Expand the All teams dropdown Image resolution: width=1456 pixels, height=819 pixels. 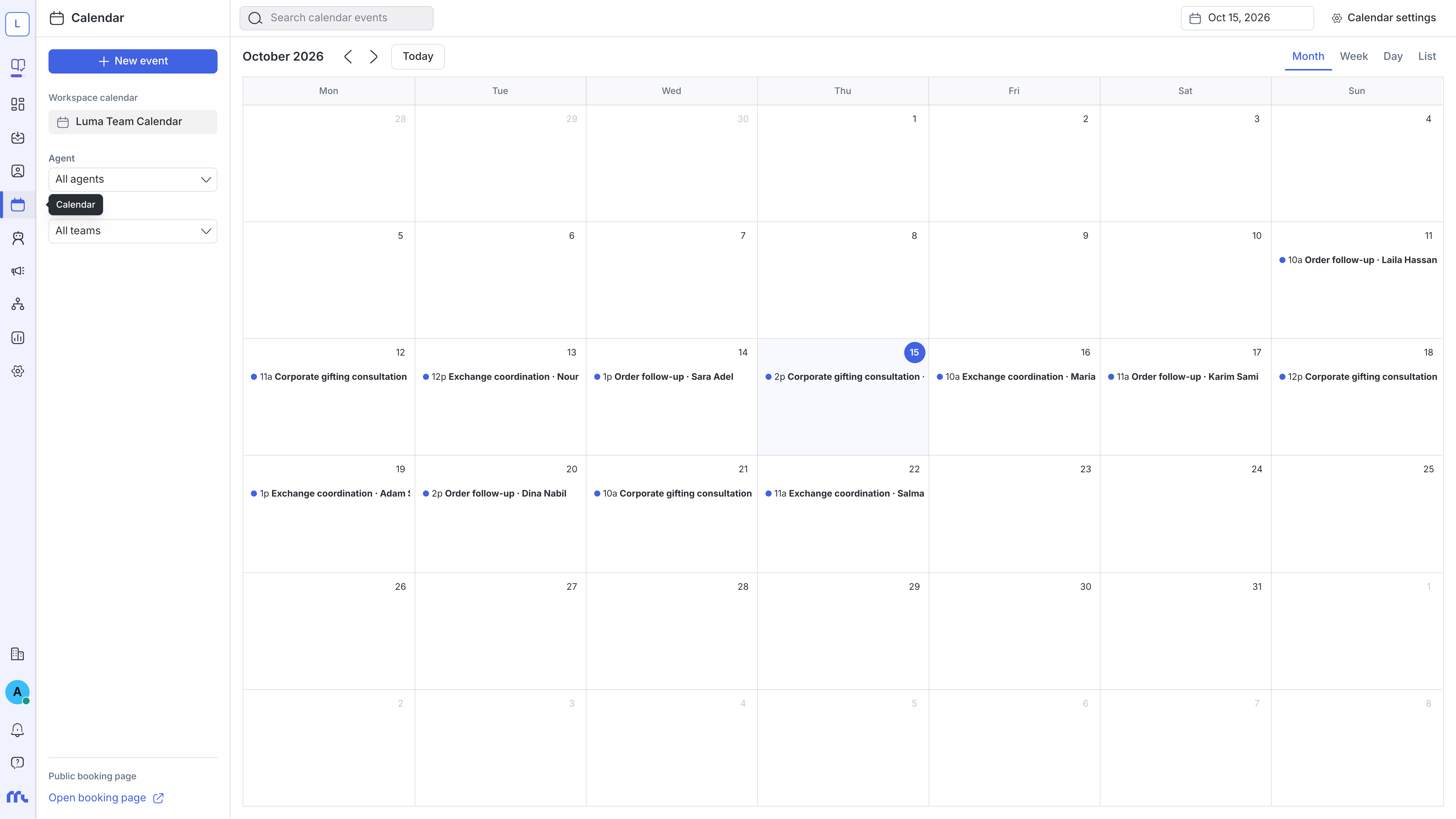[133, 231]
